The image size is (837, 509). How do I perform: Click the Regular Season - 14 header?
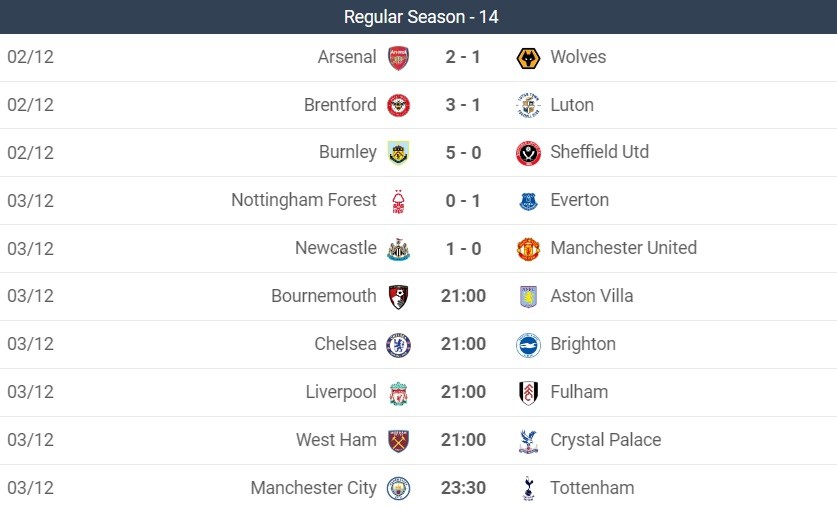[421, 17]
